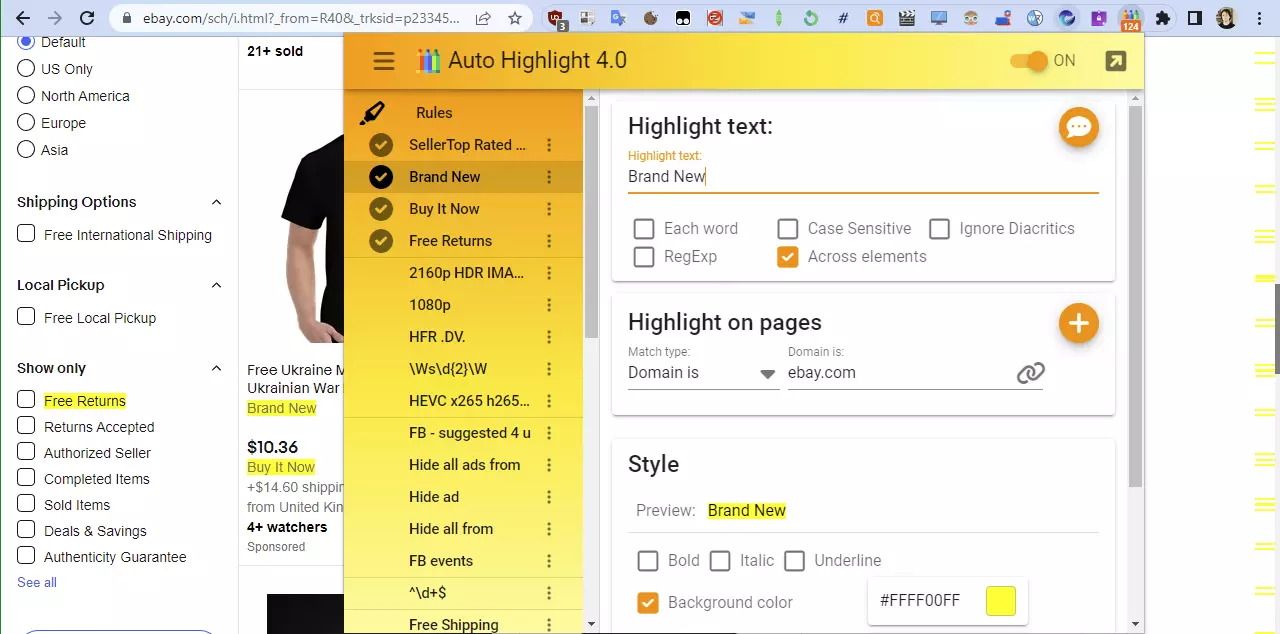The height and width of the screenshot is (634, 1280).
Task: Enable the Case Sensitive option
Action: (x=788, y=229)
